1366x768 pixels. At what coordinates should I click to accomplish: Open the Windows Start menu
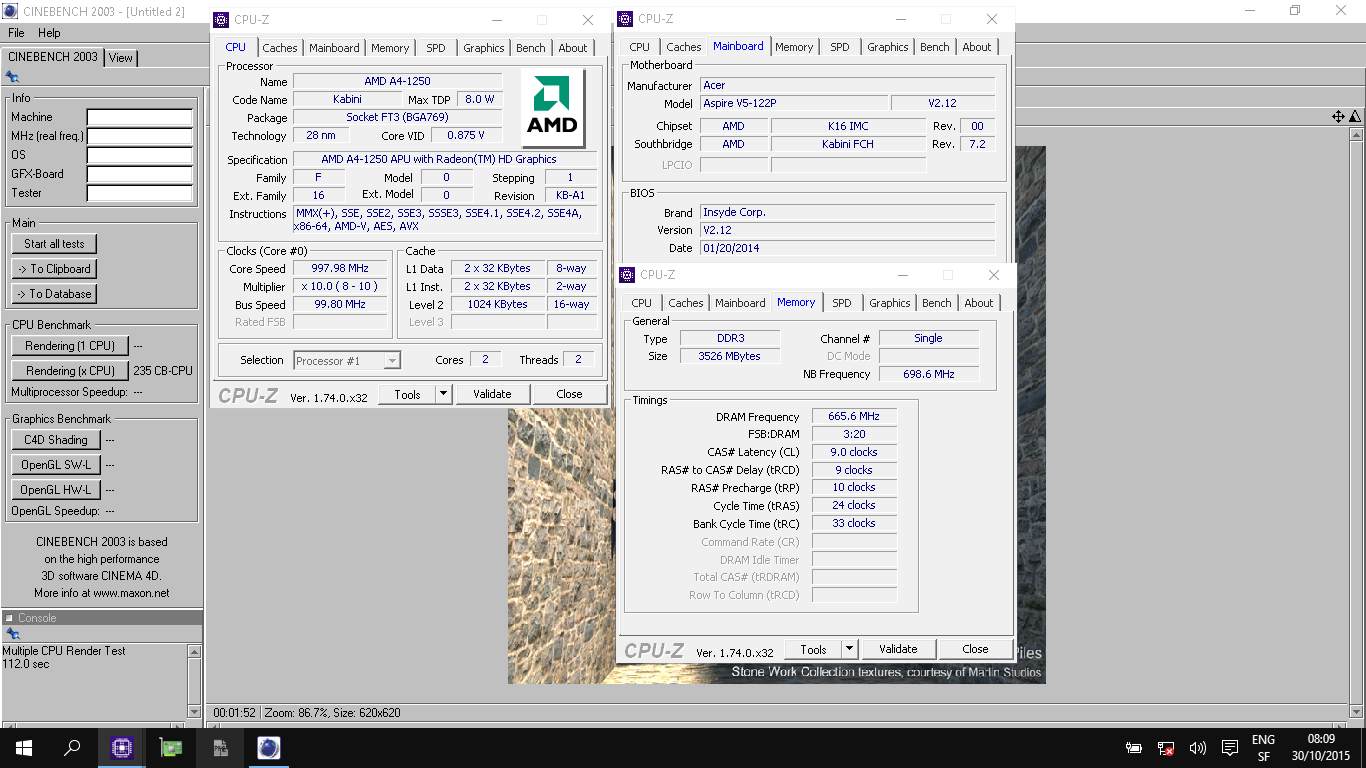pos(24,747)
